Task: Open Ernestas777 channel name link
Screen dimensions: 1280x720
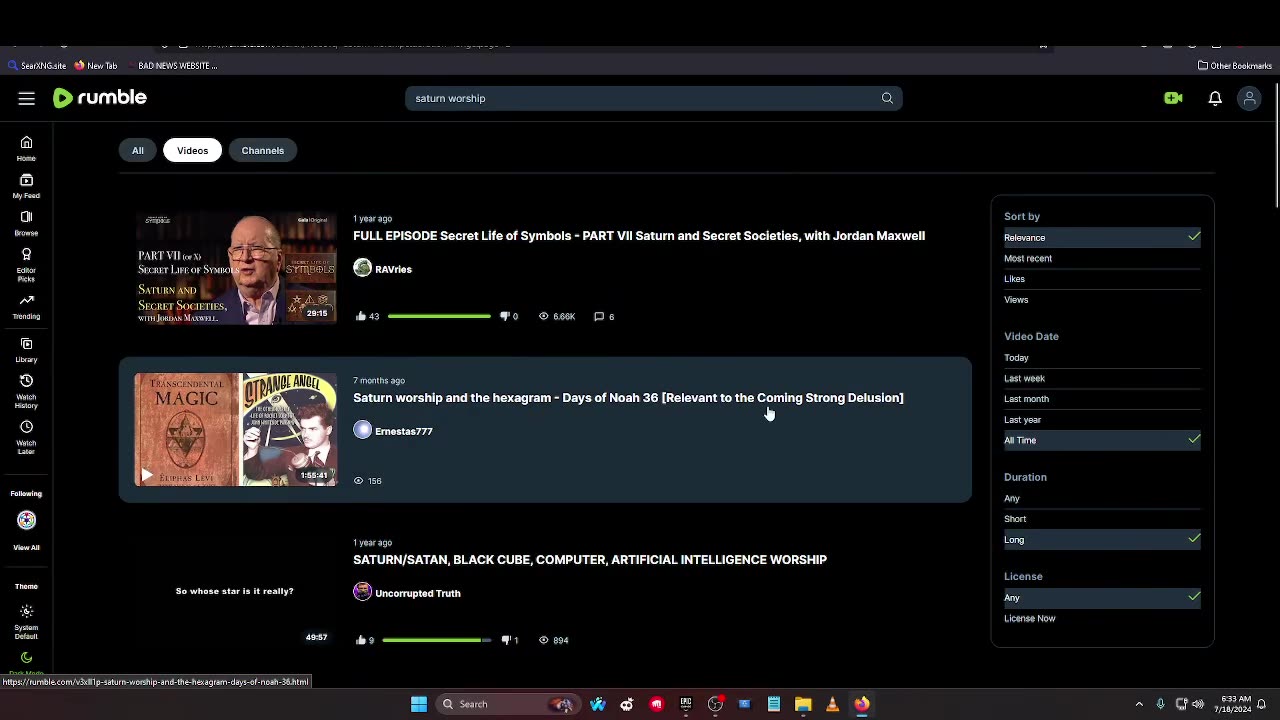Action: [404, 431]
